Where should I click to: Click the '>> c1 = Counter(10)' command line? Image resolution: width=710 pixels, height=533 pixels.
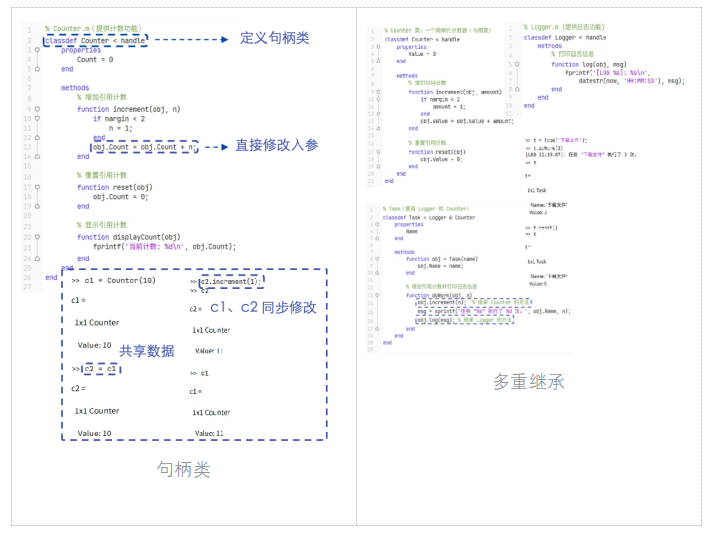(114, 281)
